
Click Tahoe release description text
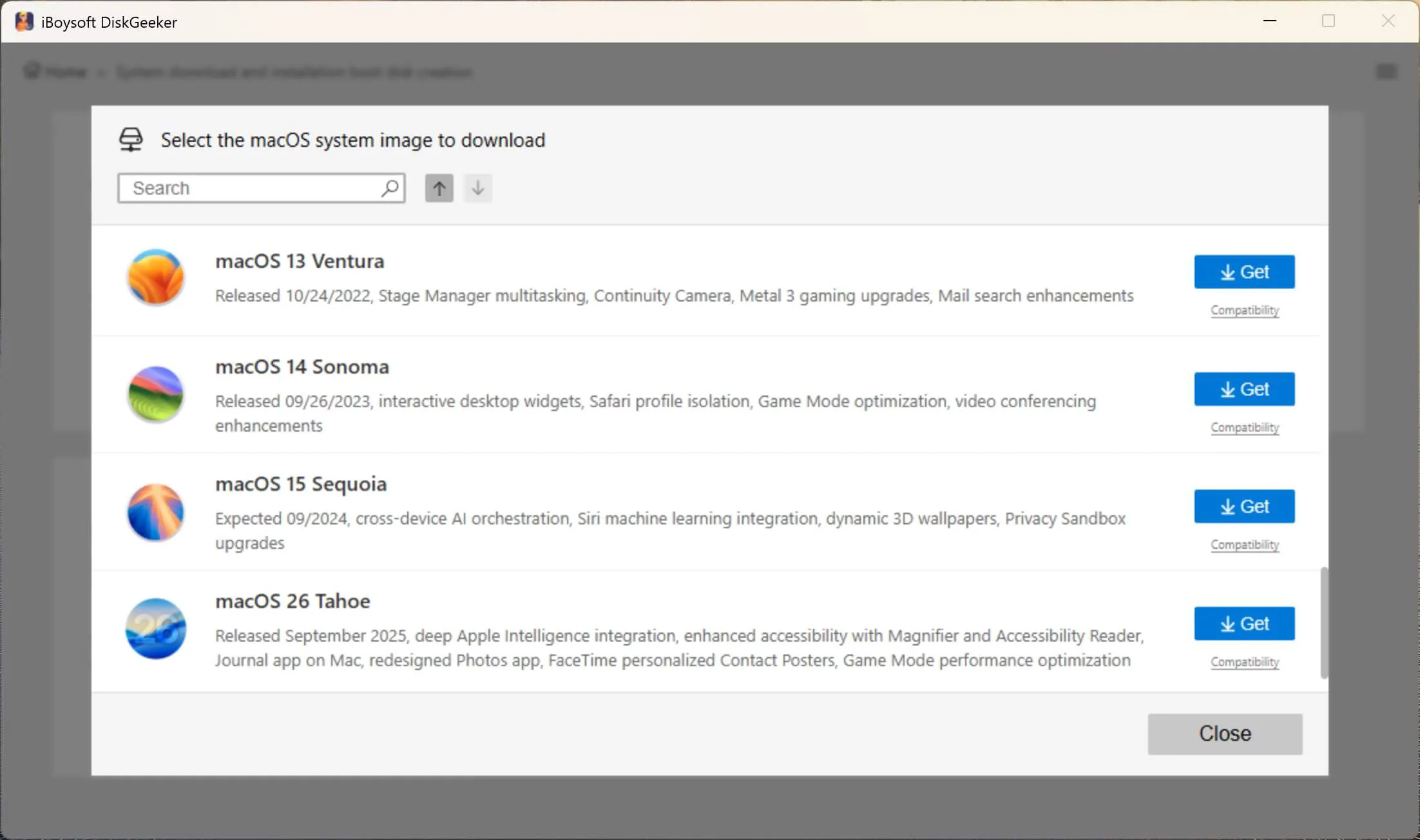tap(679, 648)
